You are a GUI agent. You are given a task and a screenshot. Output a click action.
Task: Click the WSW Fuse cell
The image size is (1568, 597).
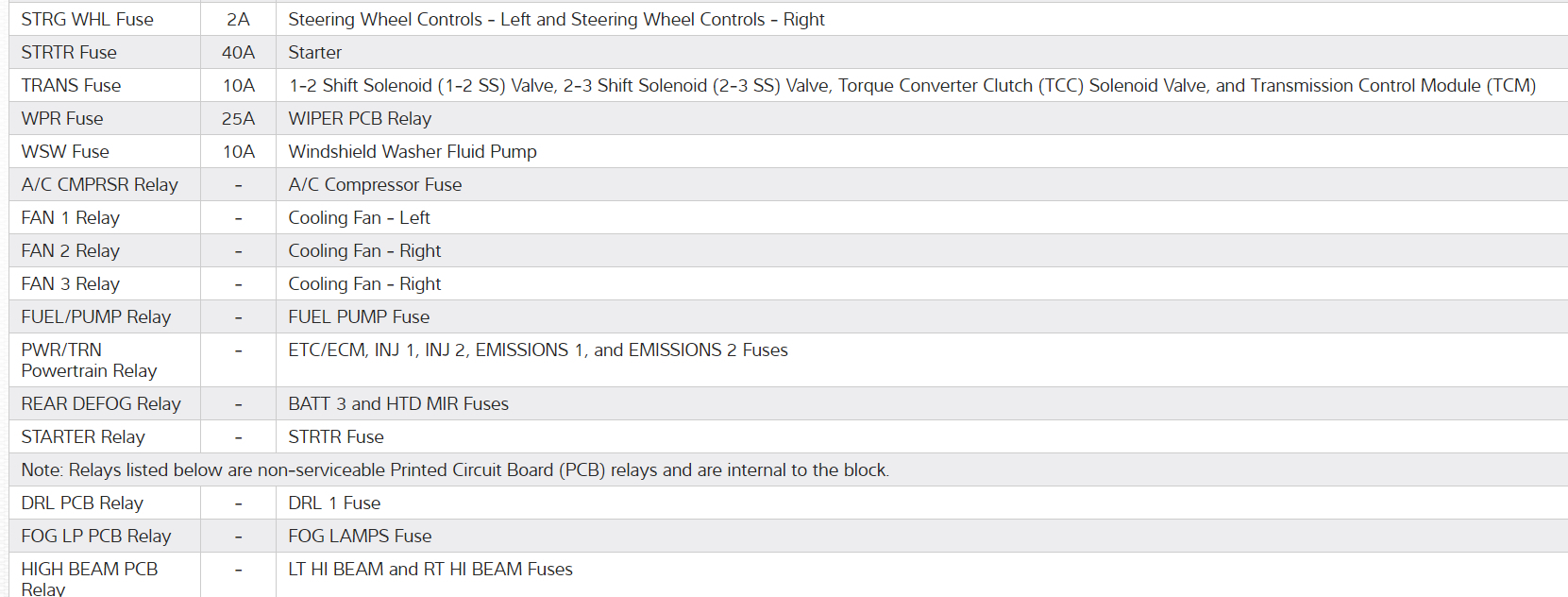click(x=65, y=151)
